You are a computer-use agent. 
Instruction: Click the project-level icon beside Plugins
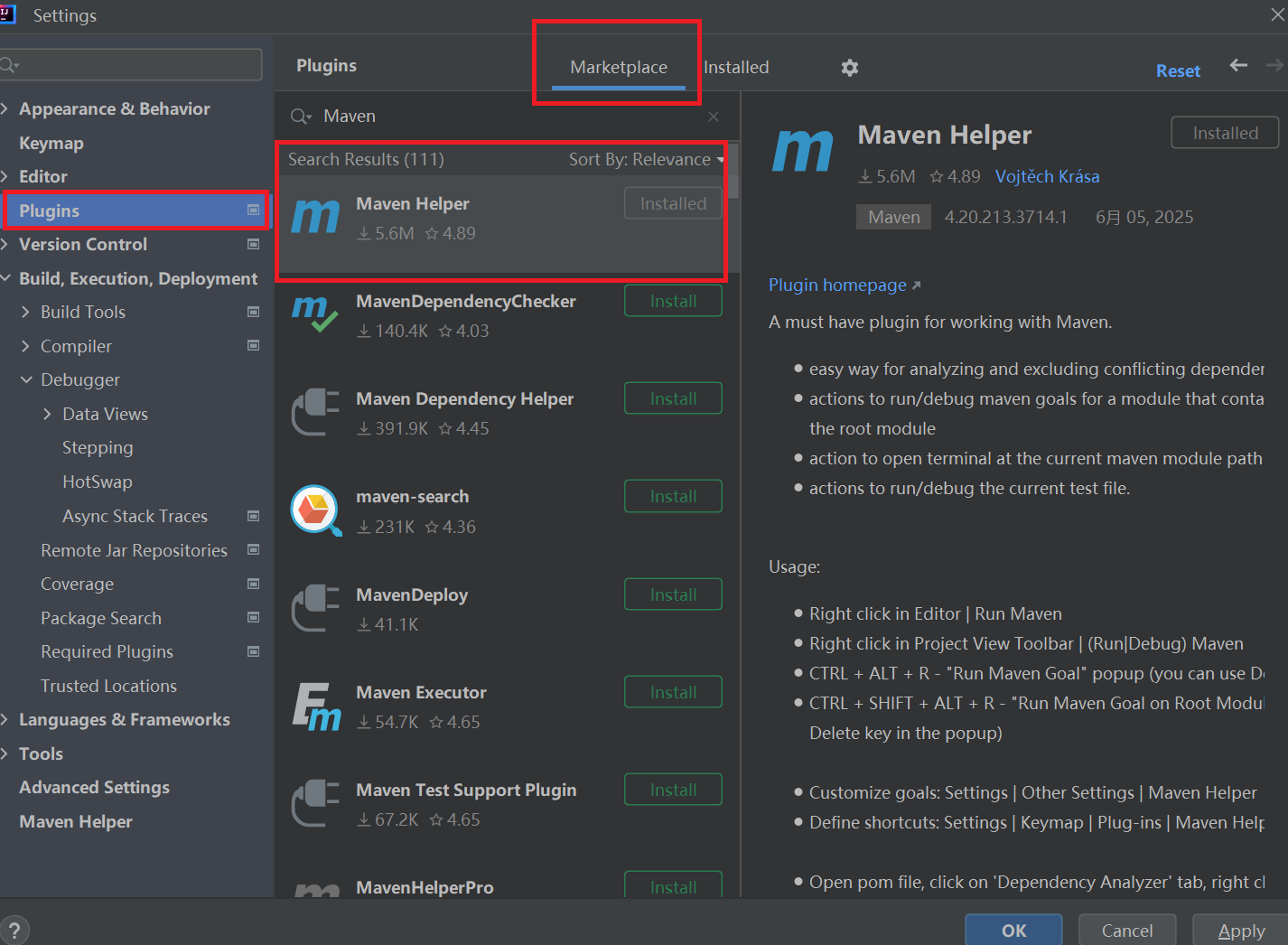[x=254, y=211]
